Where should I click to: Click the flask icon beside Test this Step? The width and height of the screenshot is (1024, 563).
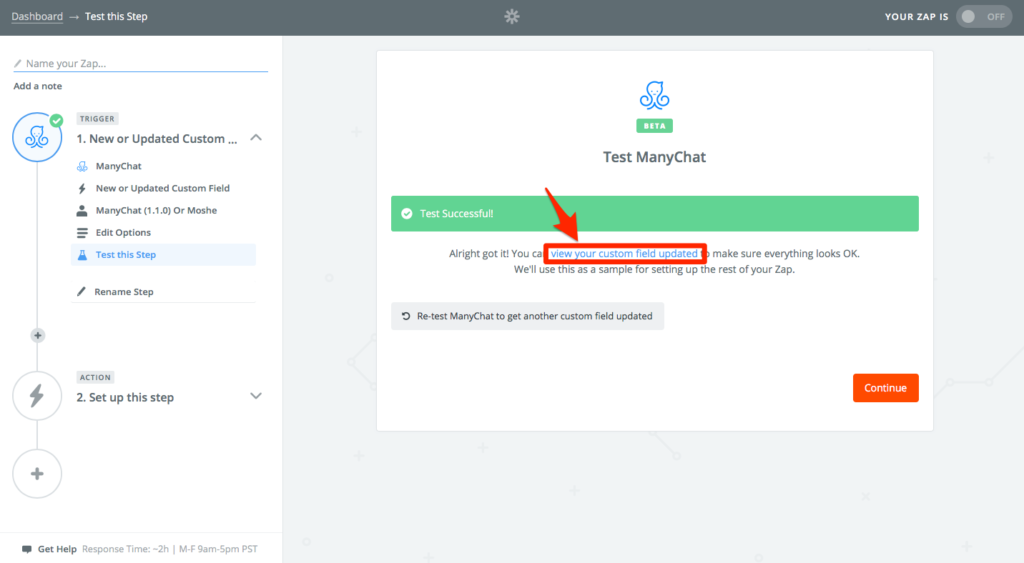click(x=82, y=255)
